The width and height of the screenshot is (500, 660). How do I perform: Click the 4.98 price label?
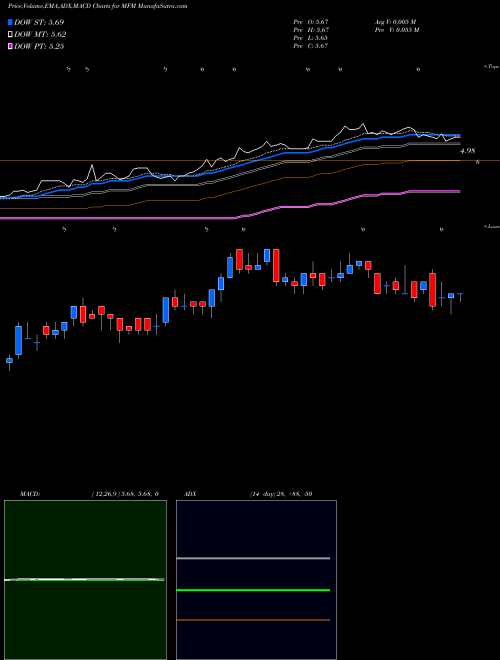coord(468,151)
